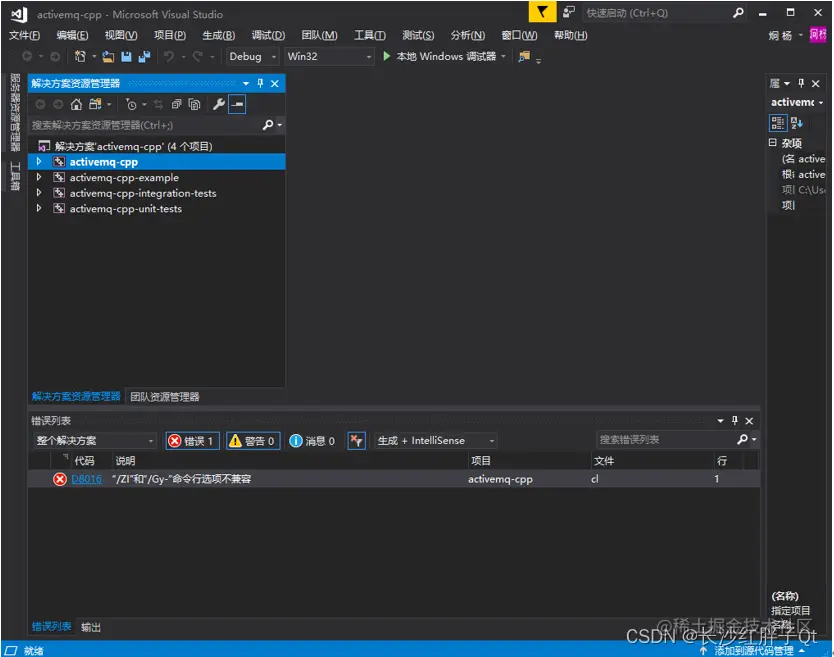Open the 调试(D) menu

(x=268, y=35)
